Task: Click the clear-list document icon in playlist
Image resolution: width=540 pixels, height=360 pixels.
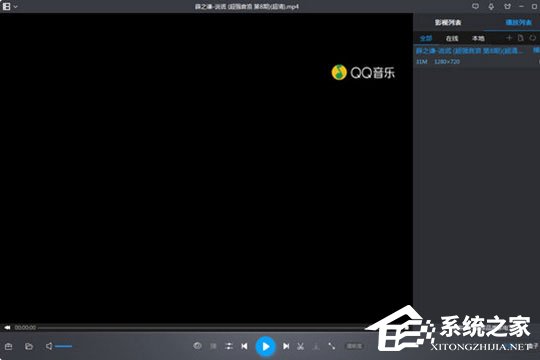Action: (521, 38)
